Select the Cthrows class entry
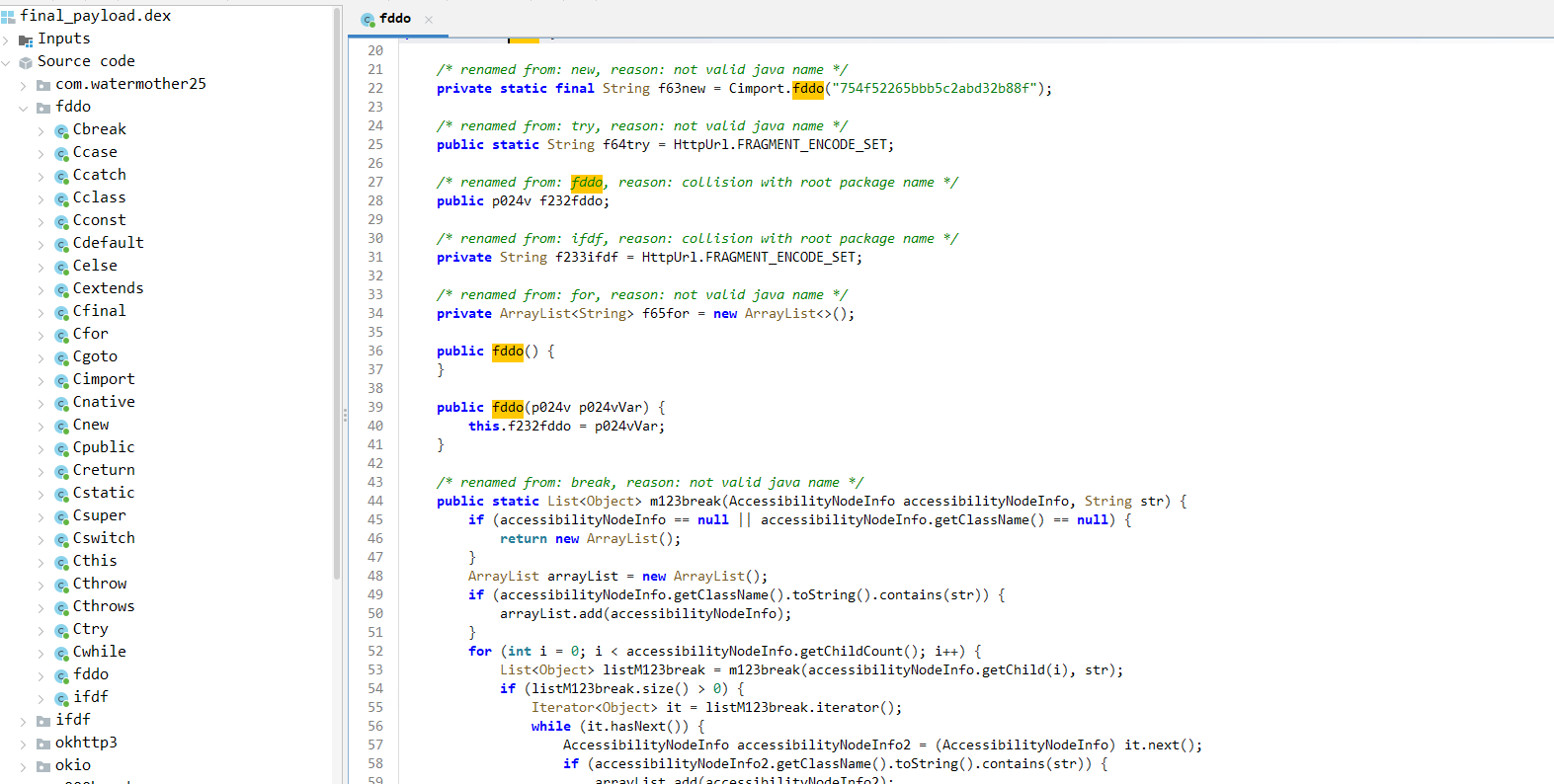Viewport: 1554px width, 784px height. click(x=104, y=606)
